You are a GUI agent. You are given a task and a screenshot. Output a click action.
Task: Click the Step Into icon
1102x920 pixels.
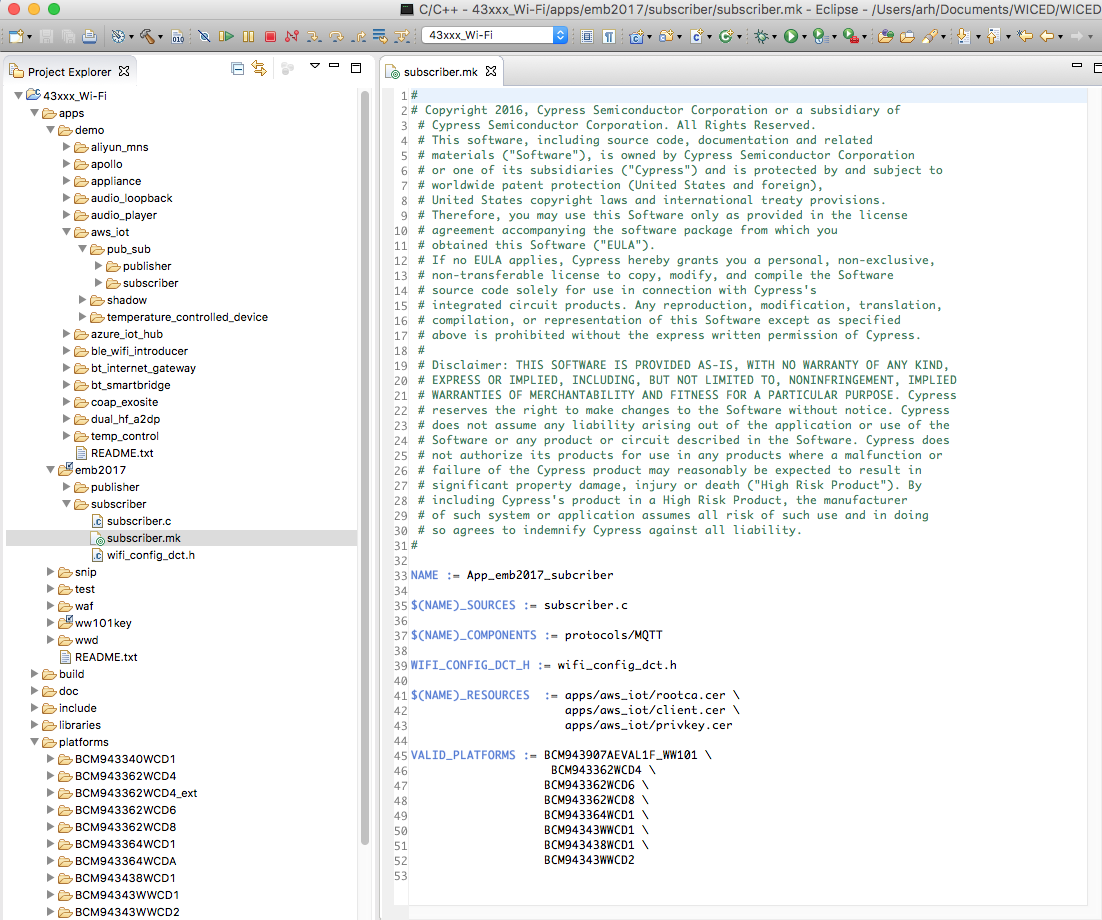(313, 36)
